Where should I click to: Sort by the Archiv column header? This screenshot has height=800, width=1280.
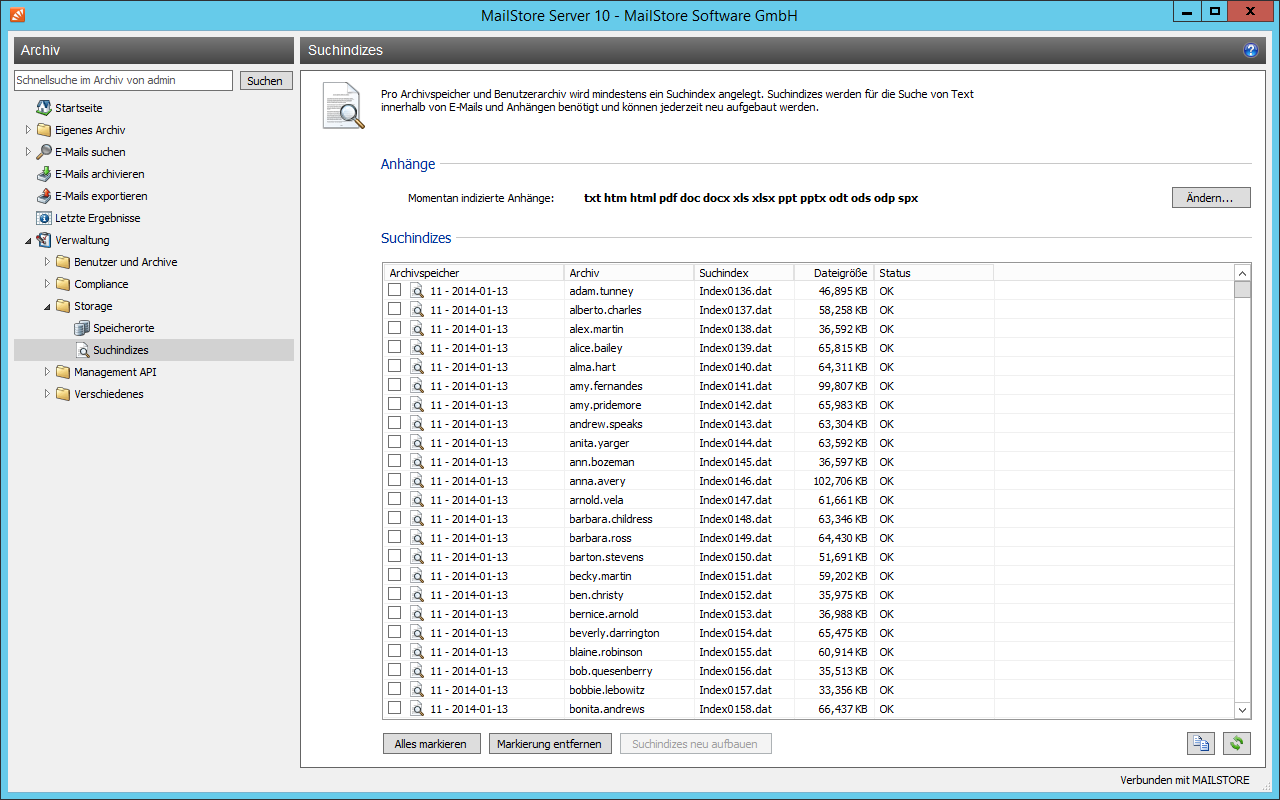point(628,272)
